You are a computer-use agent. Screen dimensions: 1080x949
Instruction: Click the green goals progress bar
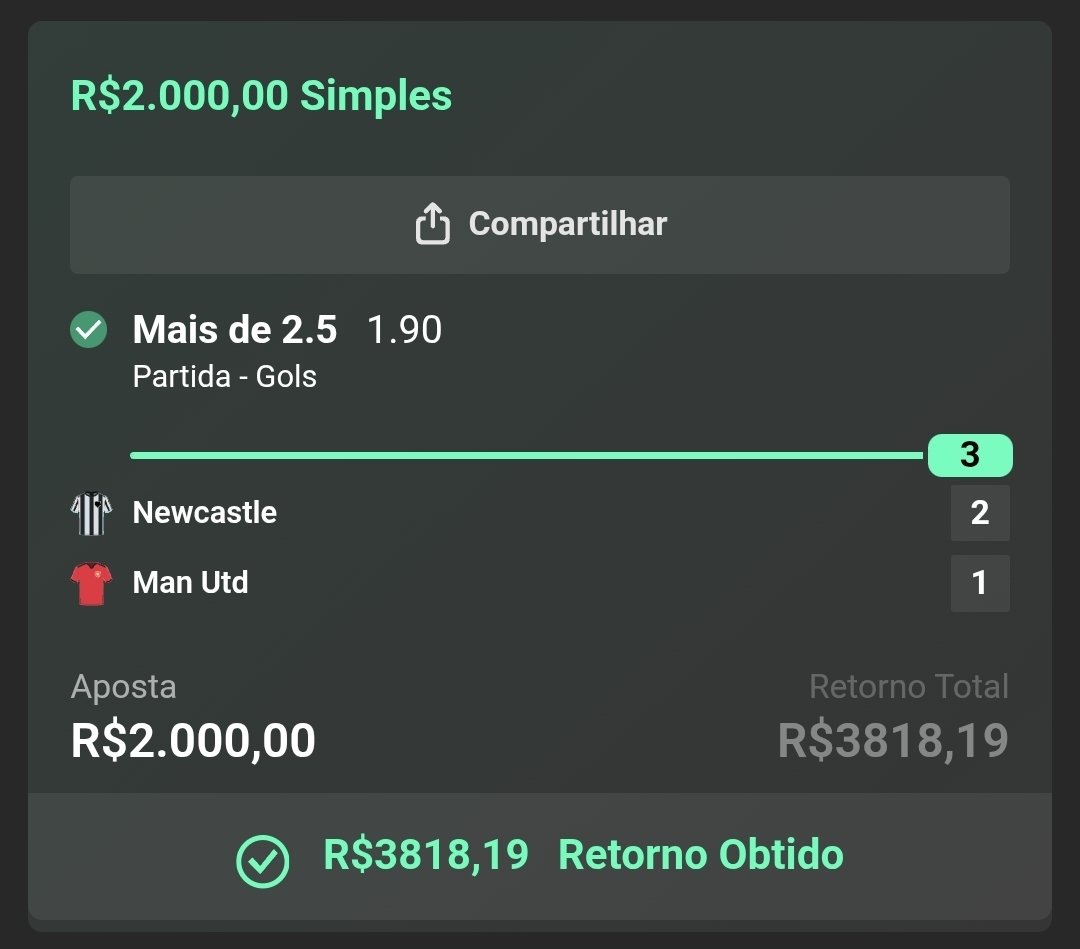pyautogui.click(x=526, y=455)
